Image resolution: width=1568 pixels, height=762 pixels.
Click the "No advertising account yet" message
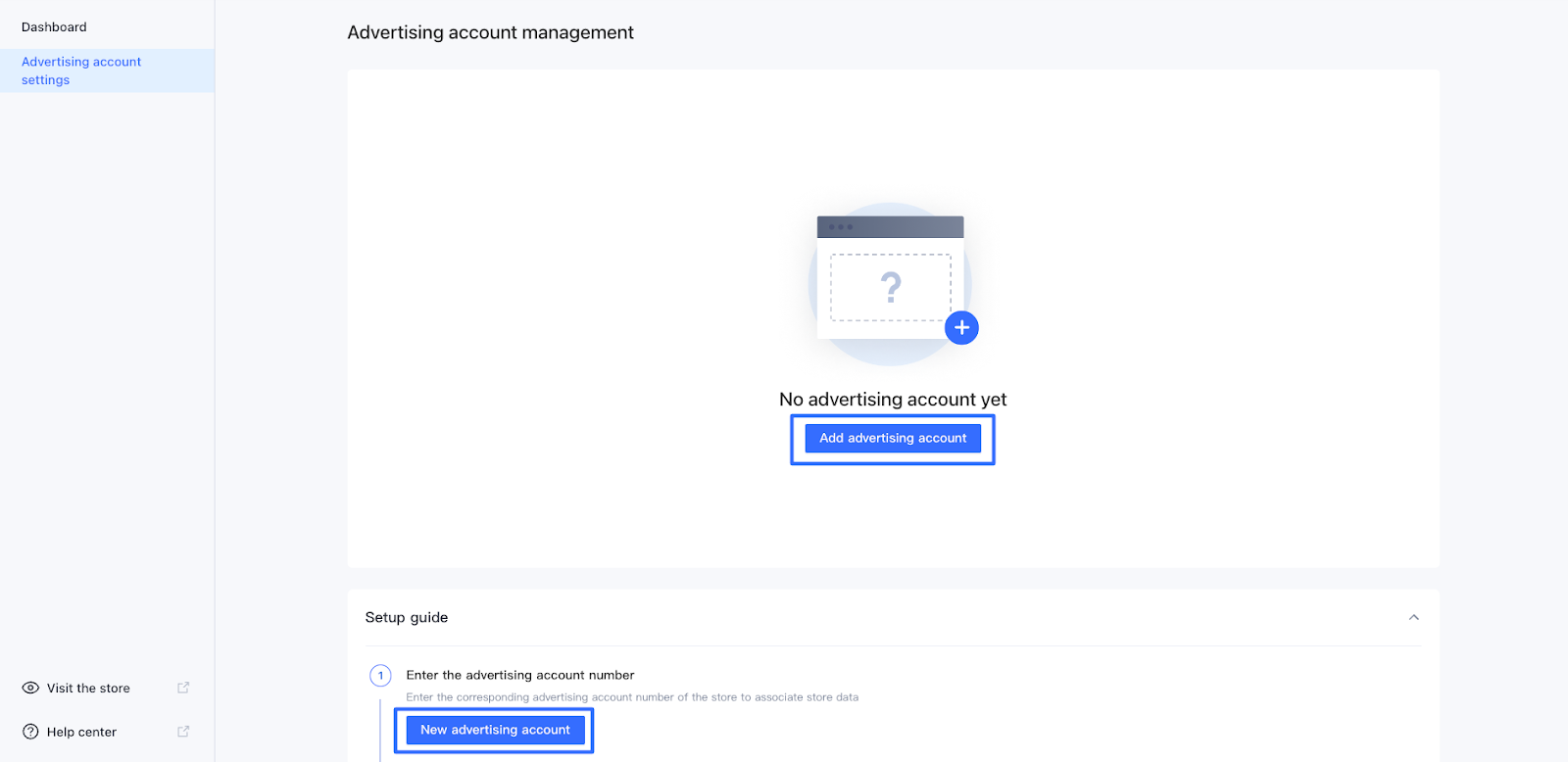click(893, 400)
